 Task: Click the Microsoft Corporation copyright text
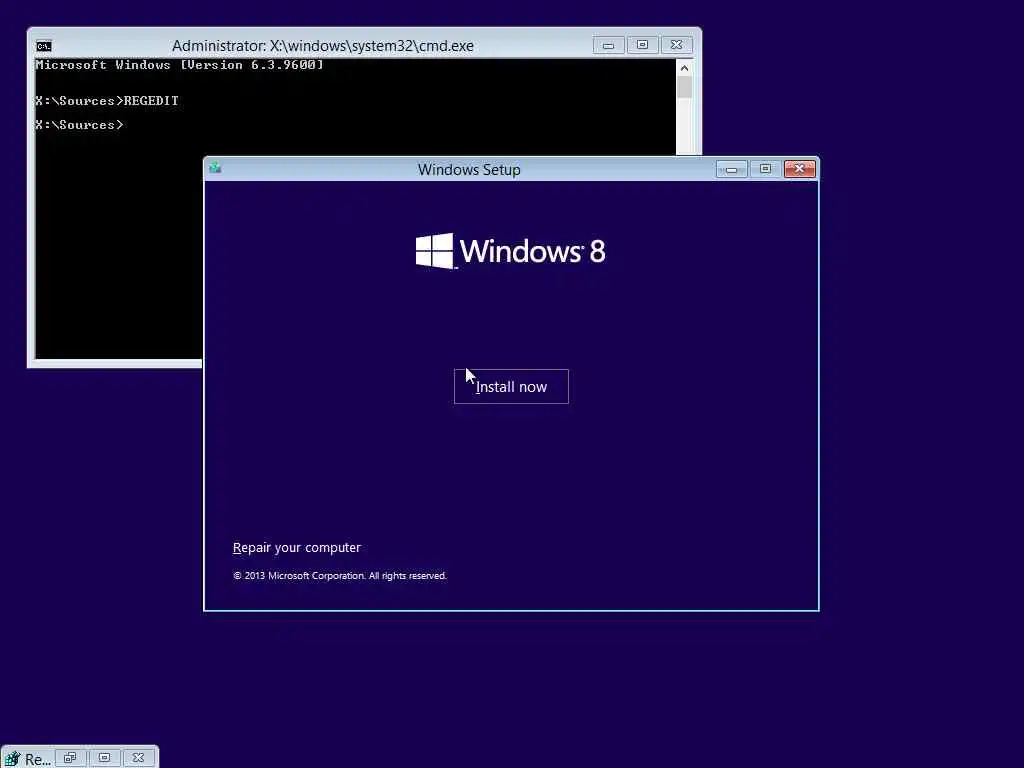[340, 575]
